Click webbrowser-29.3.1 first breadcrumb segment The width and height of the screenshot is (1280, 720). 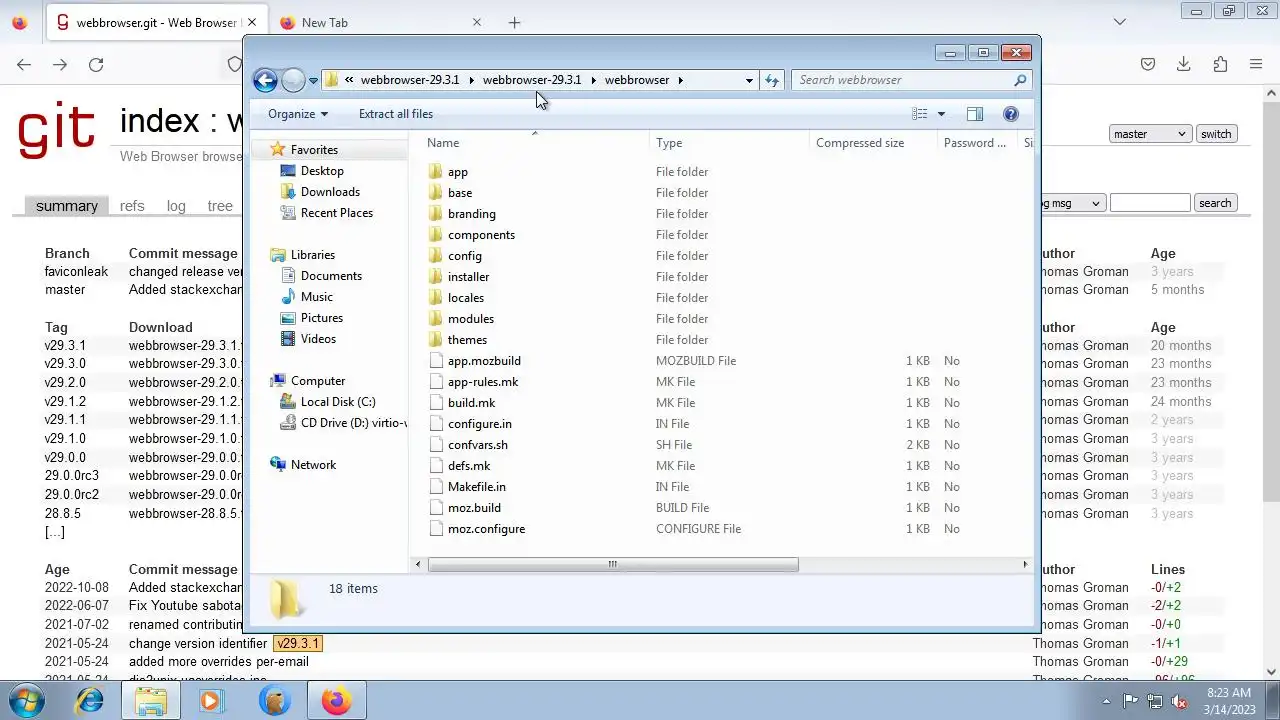pyautogui.click(x=410, y=80)
